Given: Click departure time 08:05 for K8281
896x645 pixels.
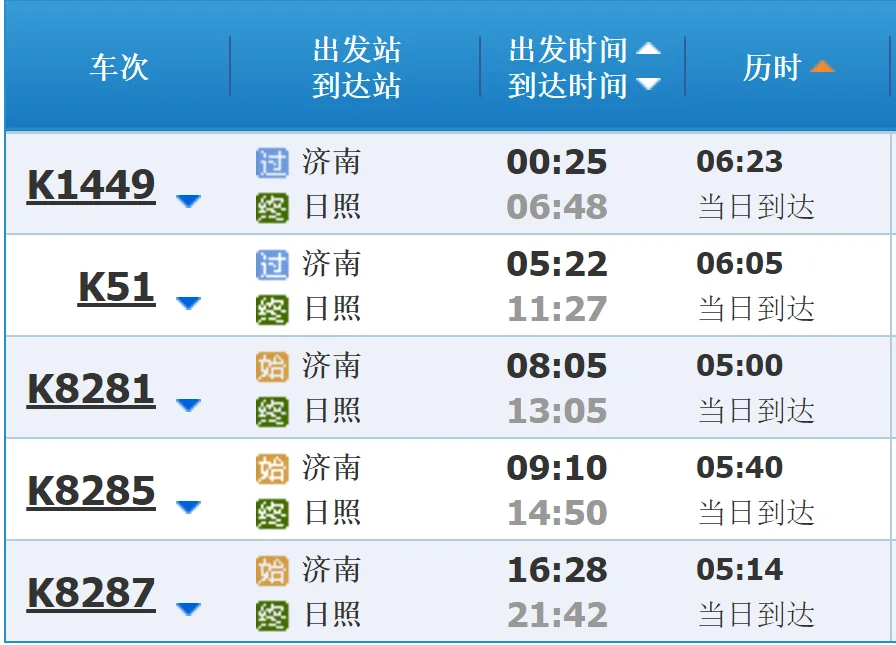Looking at the screenshot, I should coord(556,365).
